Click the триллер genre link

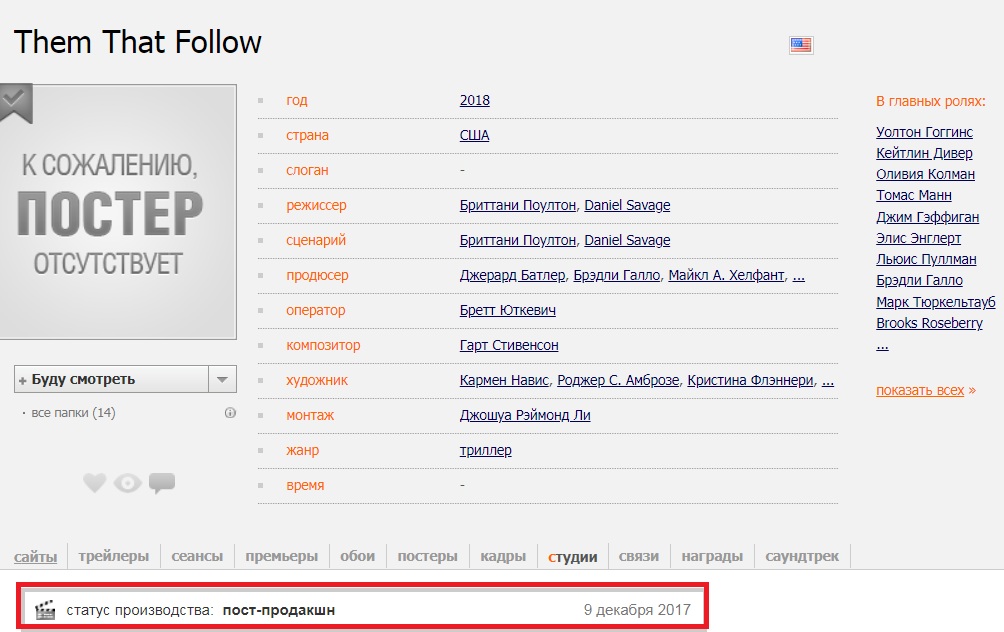pyautogui.click(x=486, y=450)
